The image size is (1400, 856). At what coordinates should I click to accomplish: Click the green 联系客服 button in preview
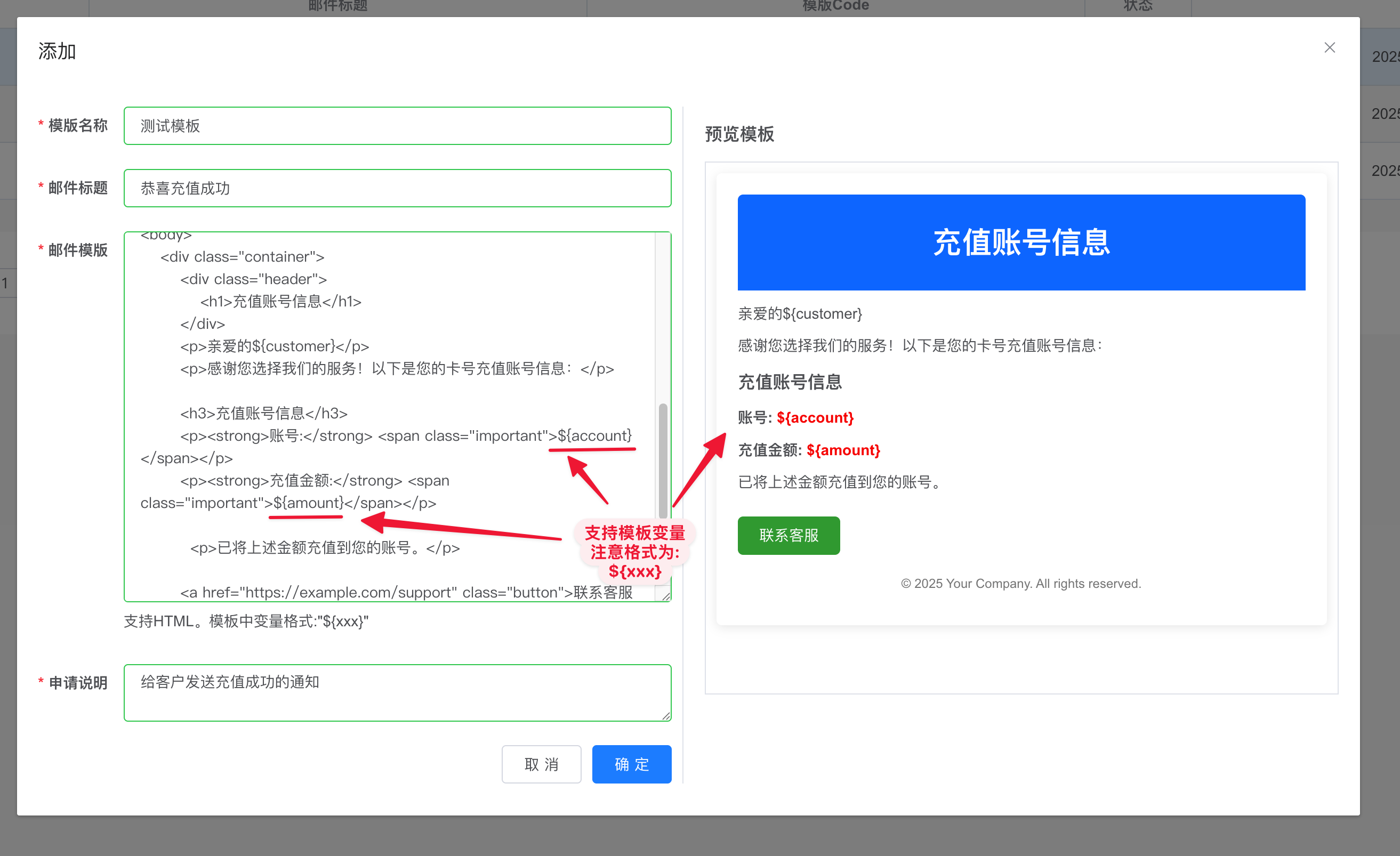click(x=788, y=535)
